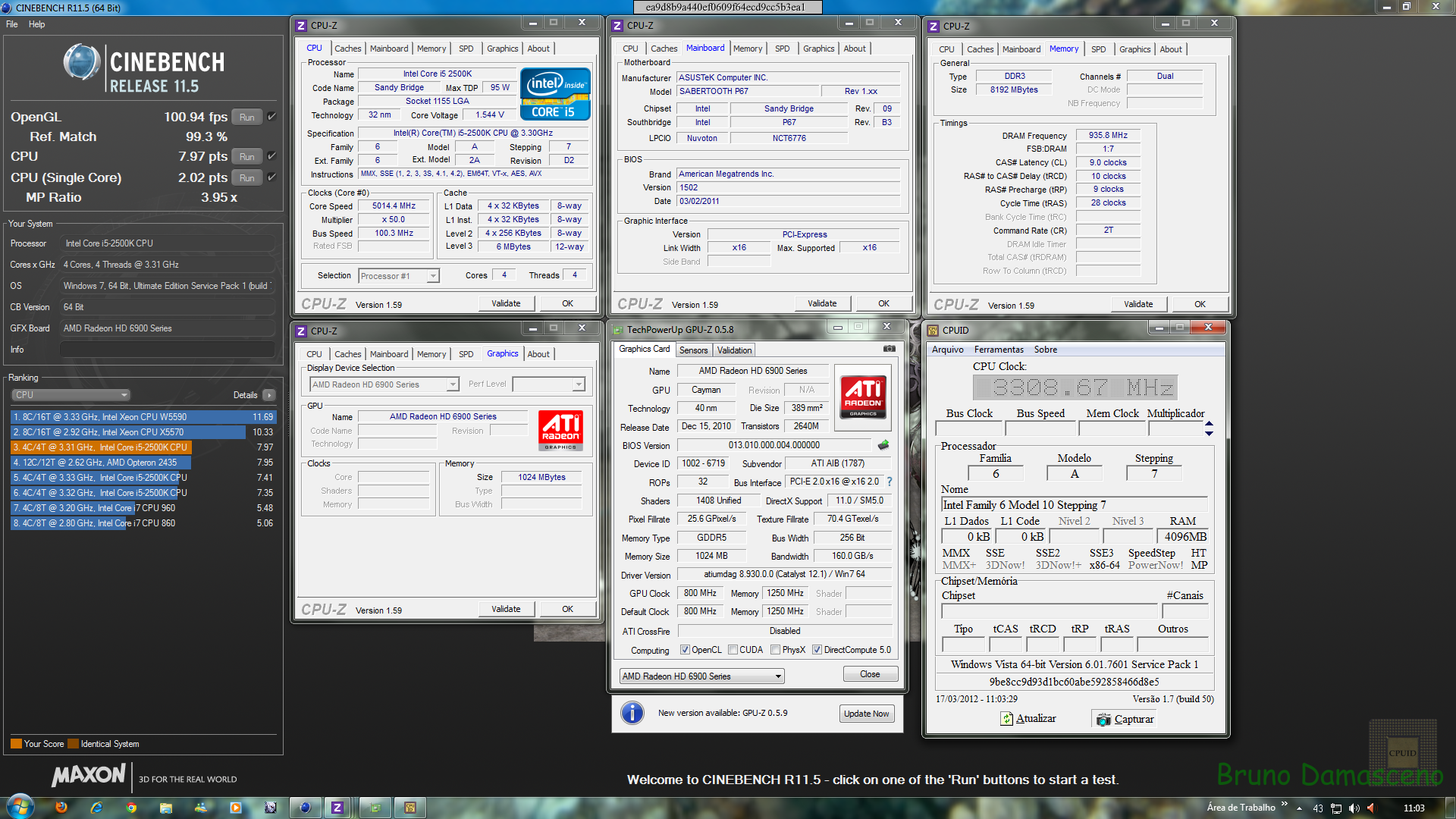1456x819 pixels.
Task: Launch Firefox from the taskbar
Action: 61,808
